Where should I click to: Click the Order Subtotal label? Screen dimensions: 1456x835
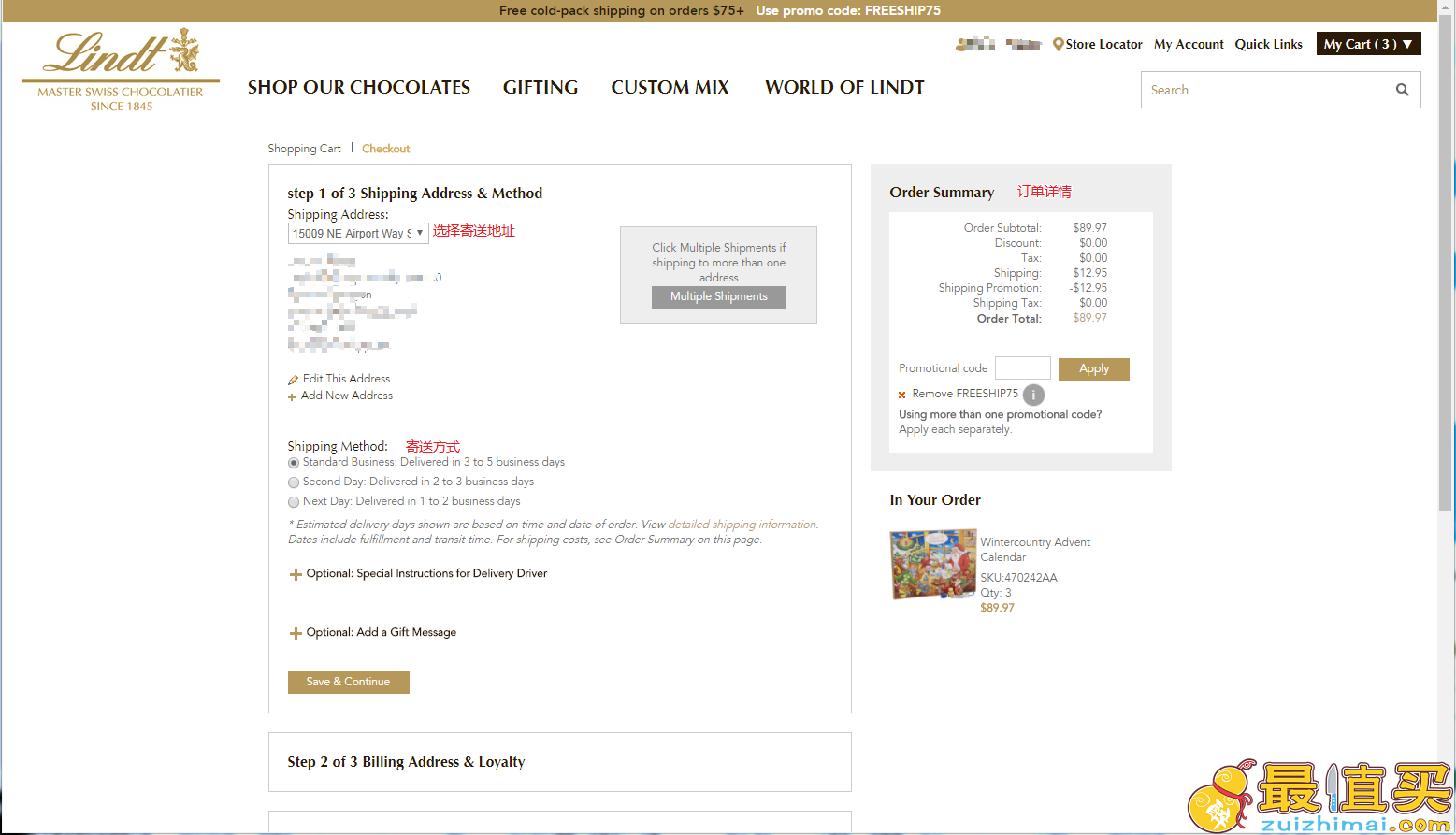pyautogui.click(x=1002, y=228)
